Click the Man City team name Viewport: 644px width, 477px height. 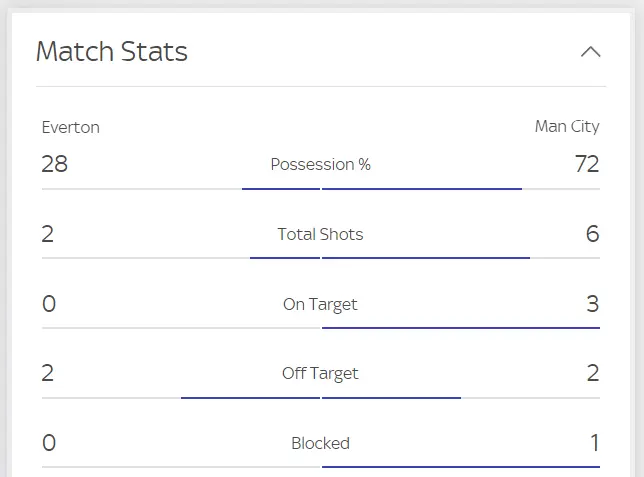tap(567, 127)
